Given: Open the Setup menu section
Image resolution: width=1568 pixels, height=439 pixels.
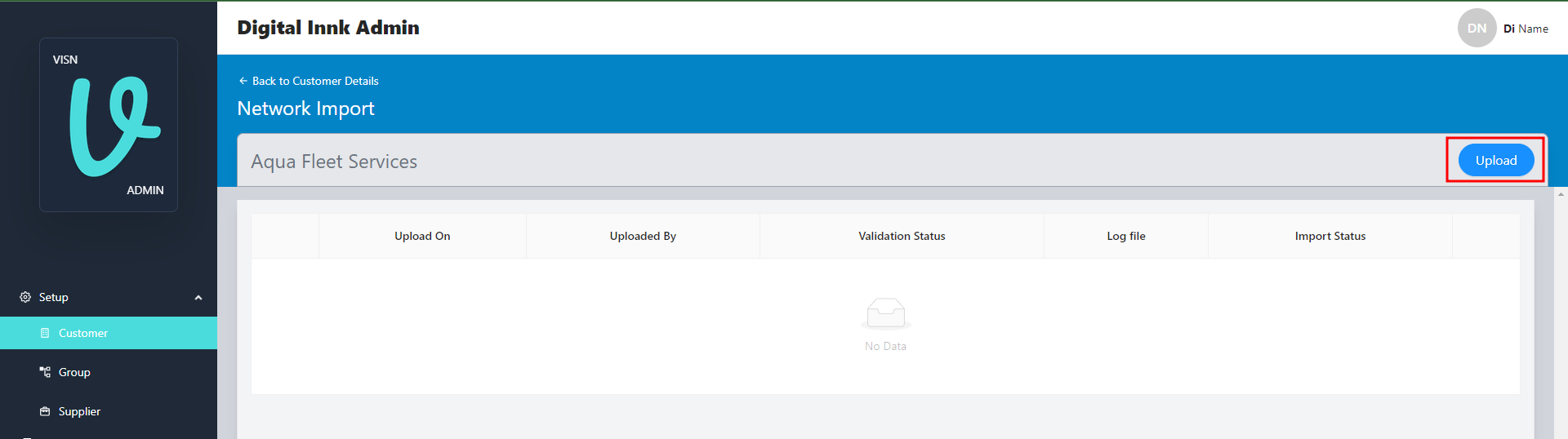Looking at the screenshot, I should [x=109, y=297].
